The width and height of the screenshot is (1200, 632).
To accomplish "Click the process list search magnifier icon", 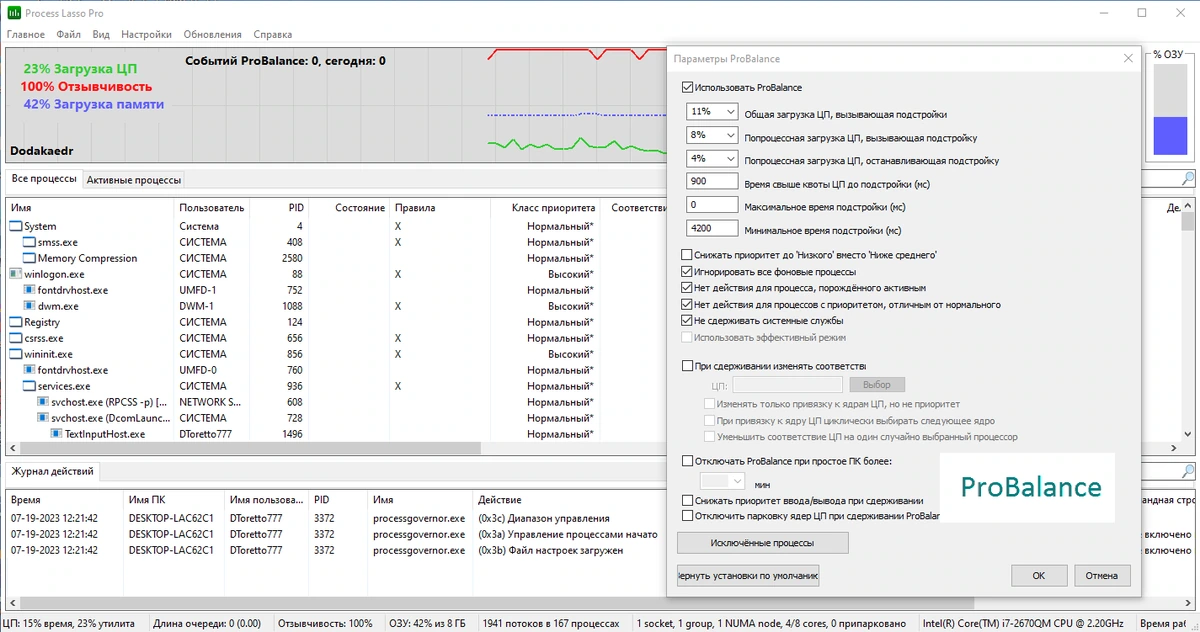I will point(1188,179).
